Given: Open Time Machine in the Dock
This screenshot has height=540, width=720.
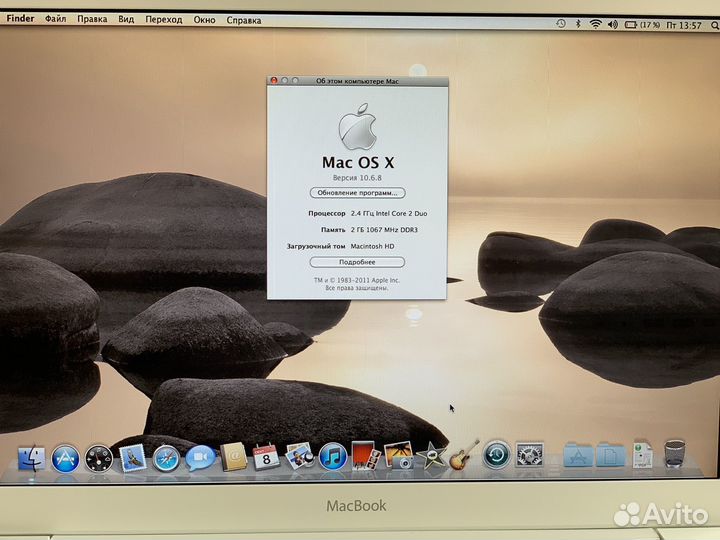Looking at the screenshot, I should 496,455.
